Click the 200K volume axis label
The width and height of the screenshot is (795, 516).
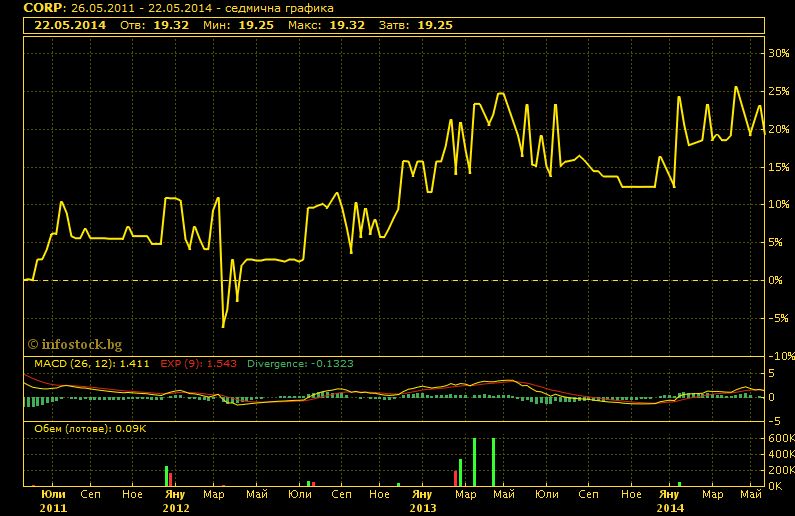781,470
